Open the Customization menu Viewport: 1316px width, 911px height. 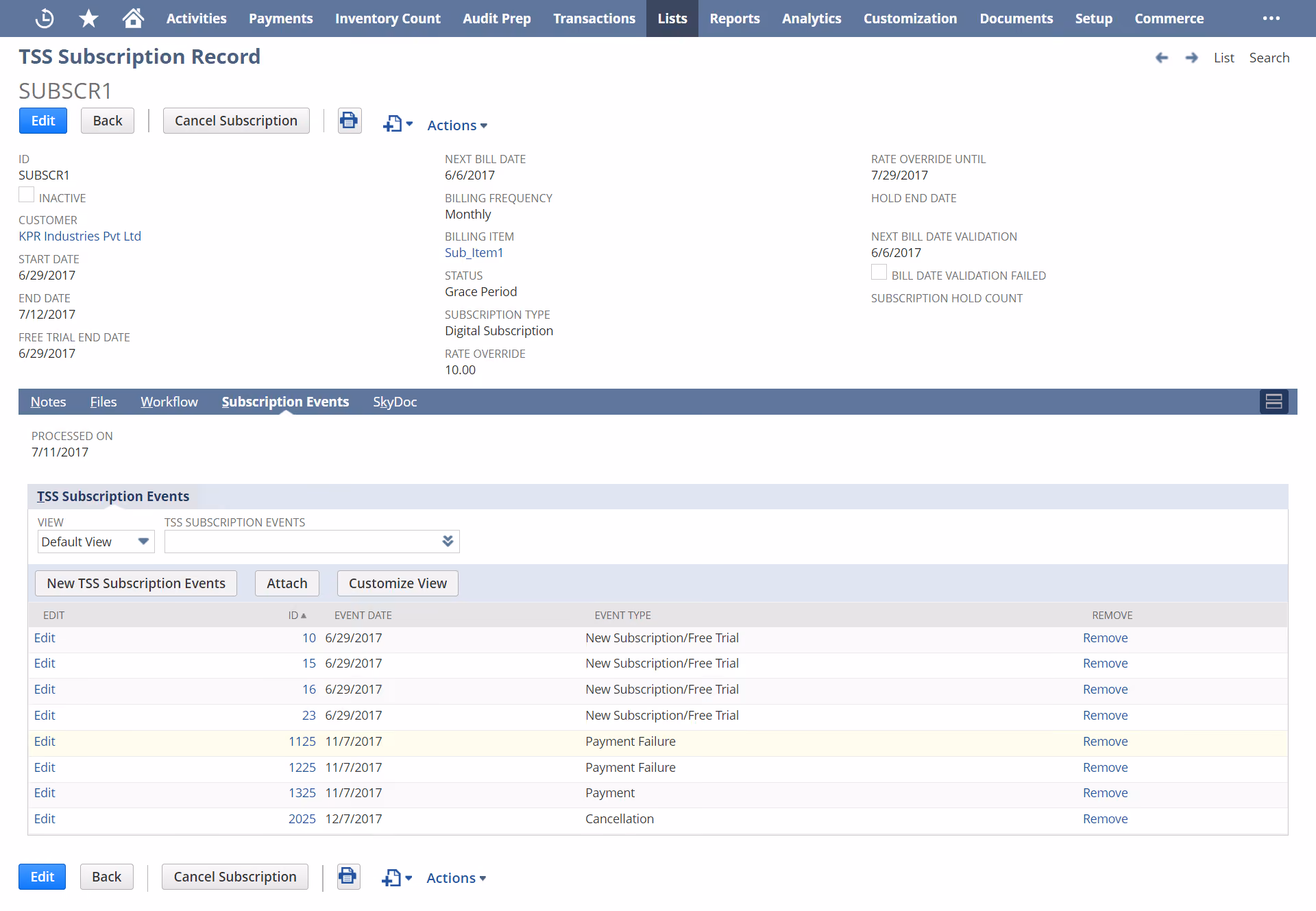click(910, 19)
